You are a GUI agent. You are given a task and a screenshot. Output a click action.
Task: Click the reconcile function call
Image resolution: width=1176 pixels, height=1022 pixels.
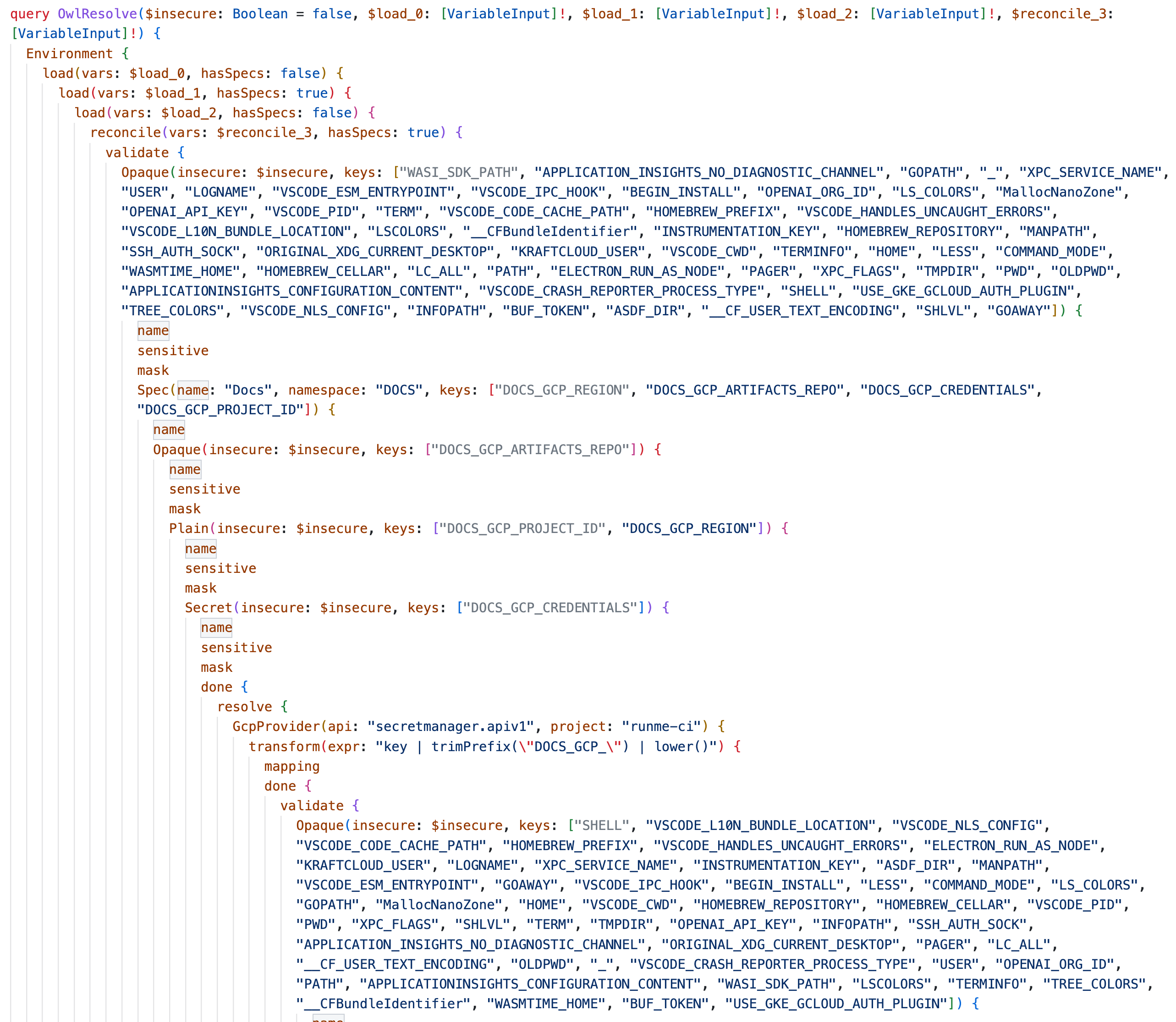tap(126, 133)
